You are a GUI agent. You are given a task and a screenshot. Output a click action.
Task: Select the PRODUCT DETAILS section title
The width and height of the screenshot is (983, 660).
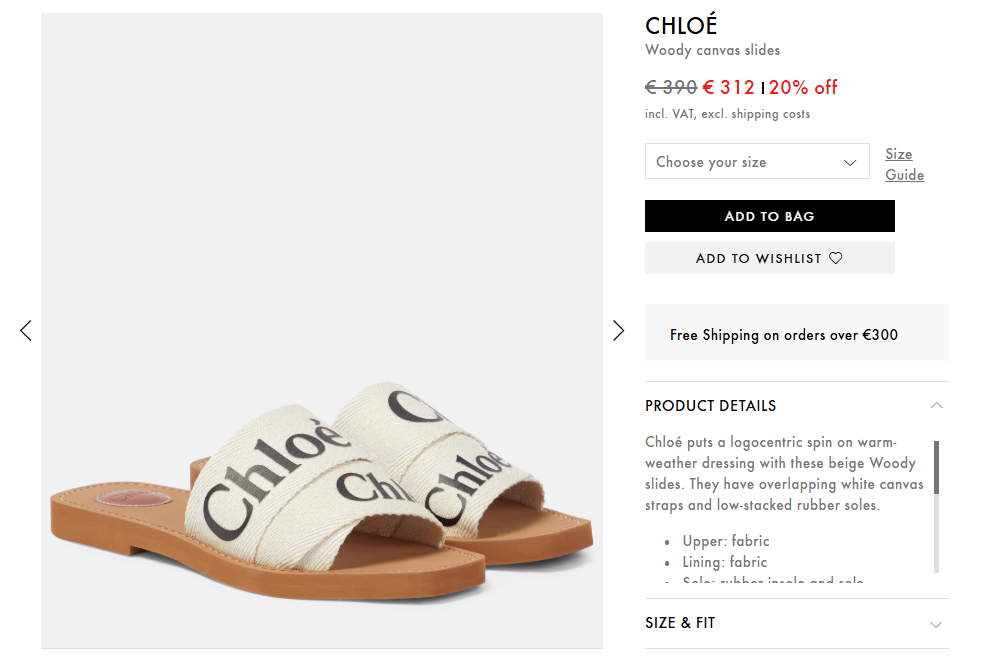coord(710,405)
